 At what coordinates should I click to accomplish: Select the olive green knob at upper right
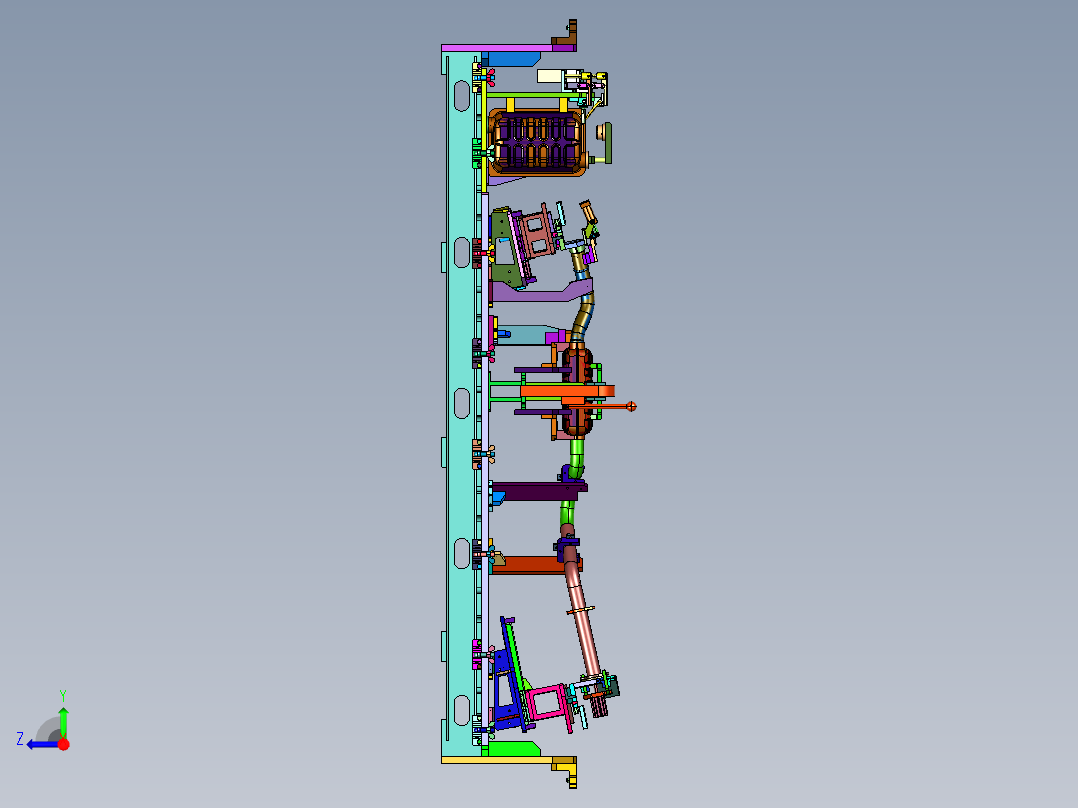606,142
